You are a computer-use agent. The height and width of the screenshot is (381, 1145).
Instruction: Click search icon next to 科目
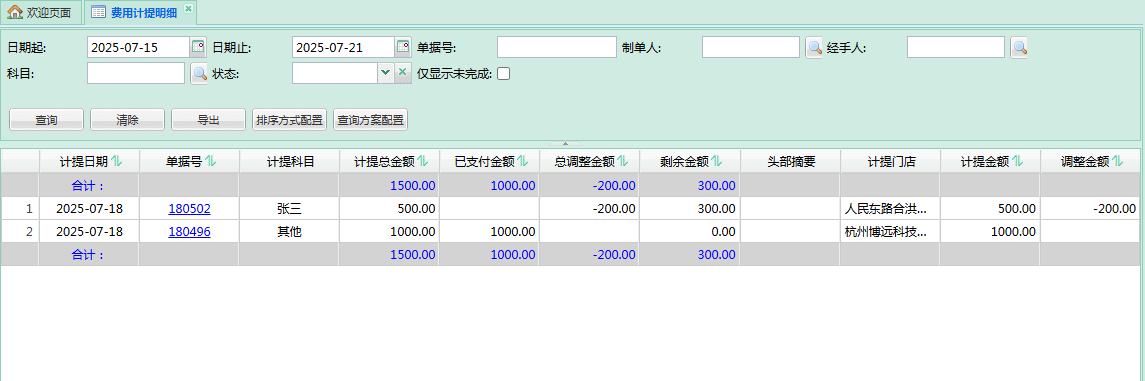point(199,74)
